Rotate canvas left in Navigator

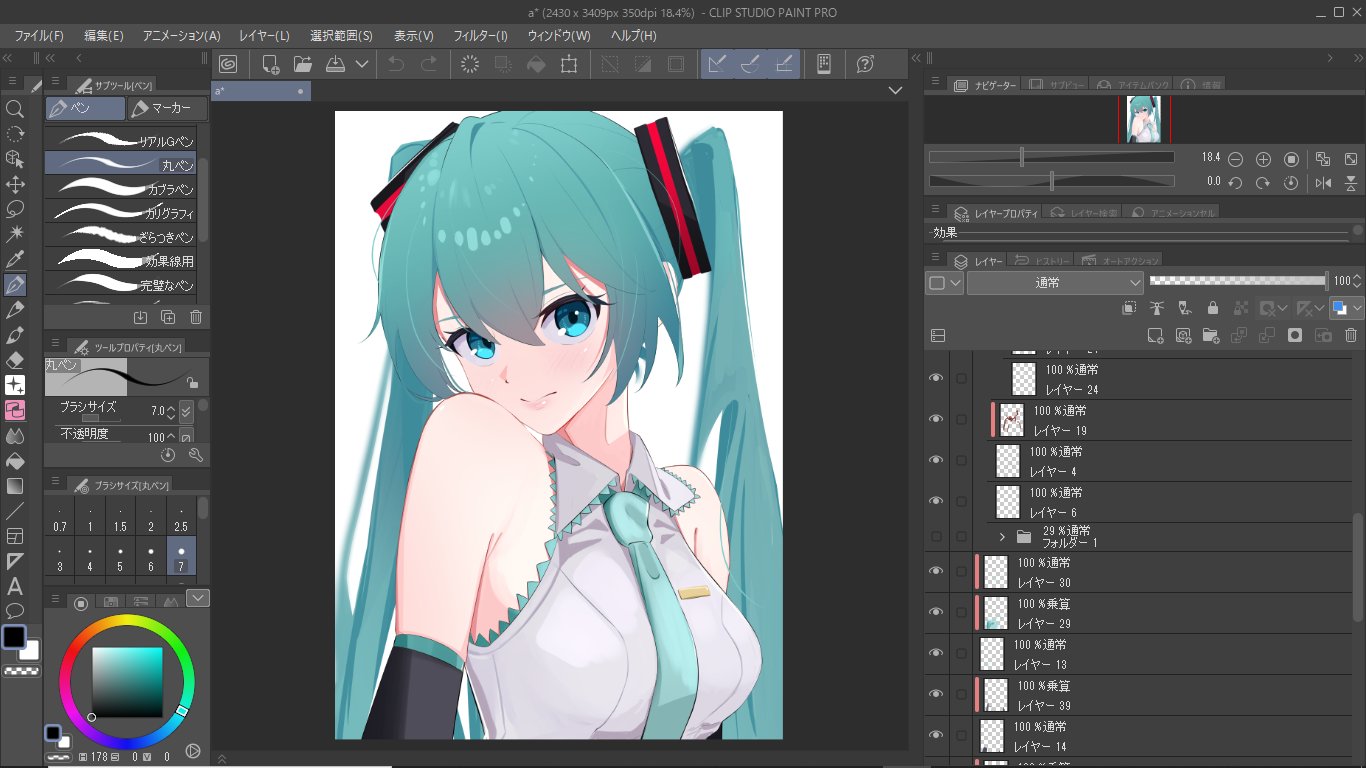1235,183
